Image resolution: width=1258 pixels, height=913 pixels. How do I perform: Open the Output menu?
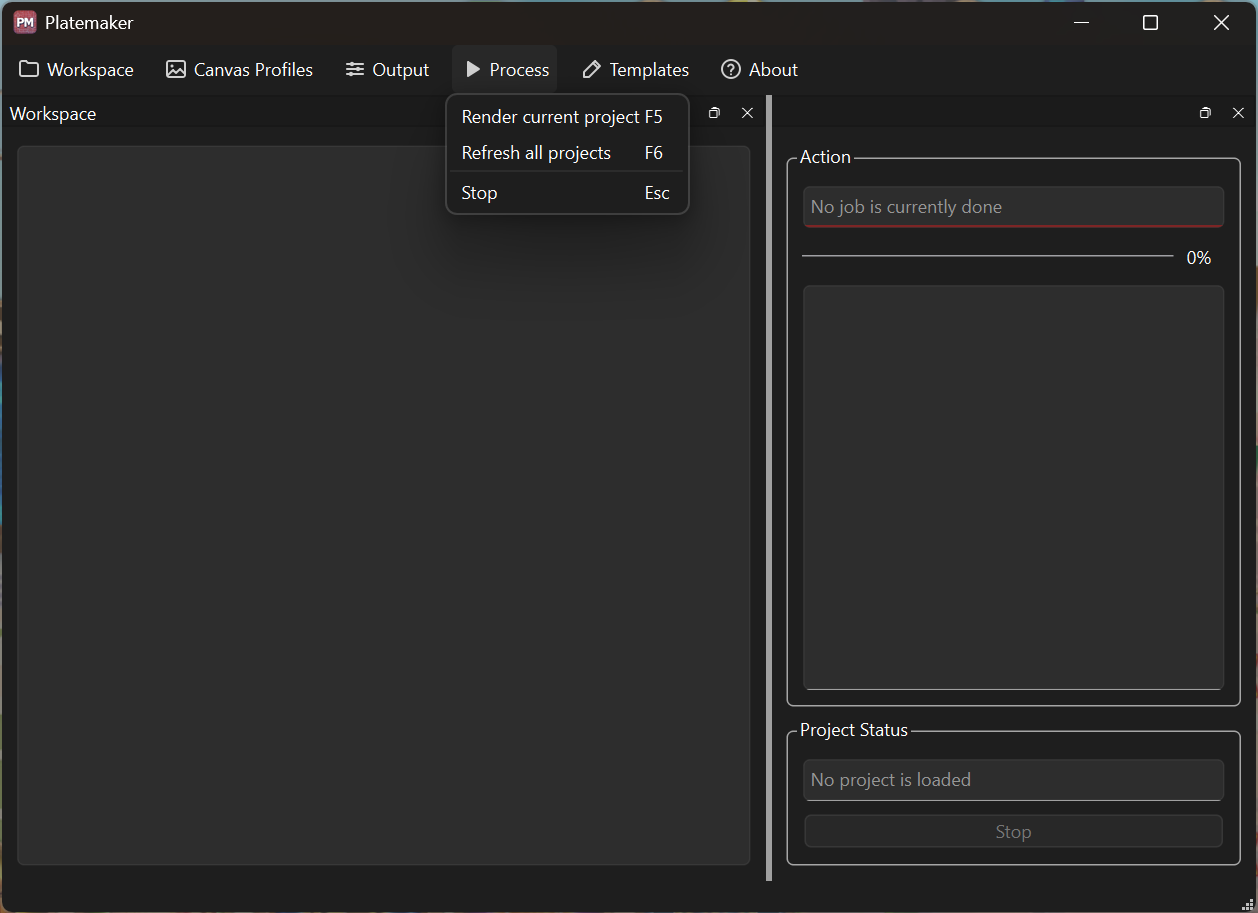pos(387,70)
